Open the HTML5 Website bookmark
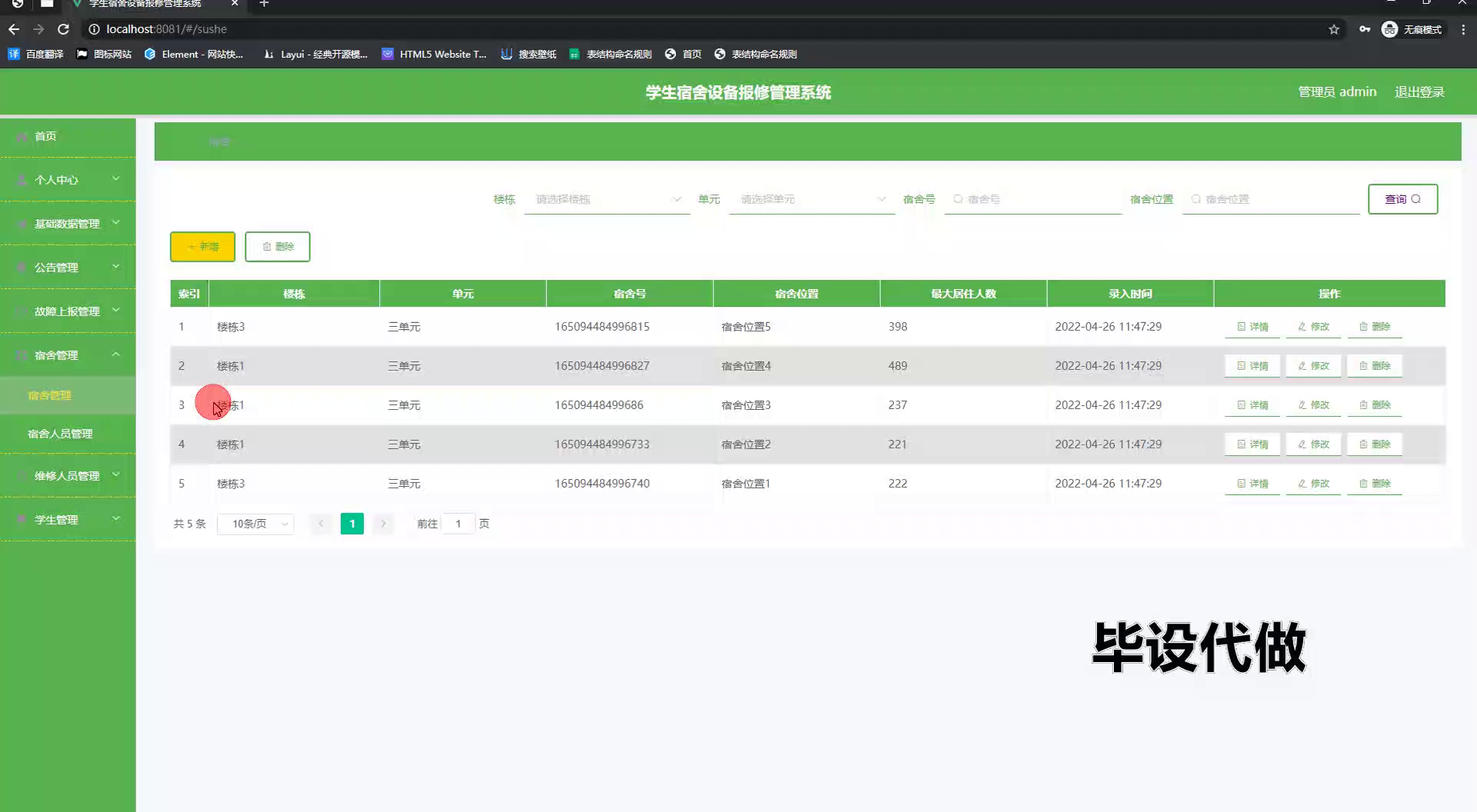 click(435, 54)
